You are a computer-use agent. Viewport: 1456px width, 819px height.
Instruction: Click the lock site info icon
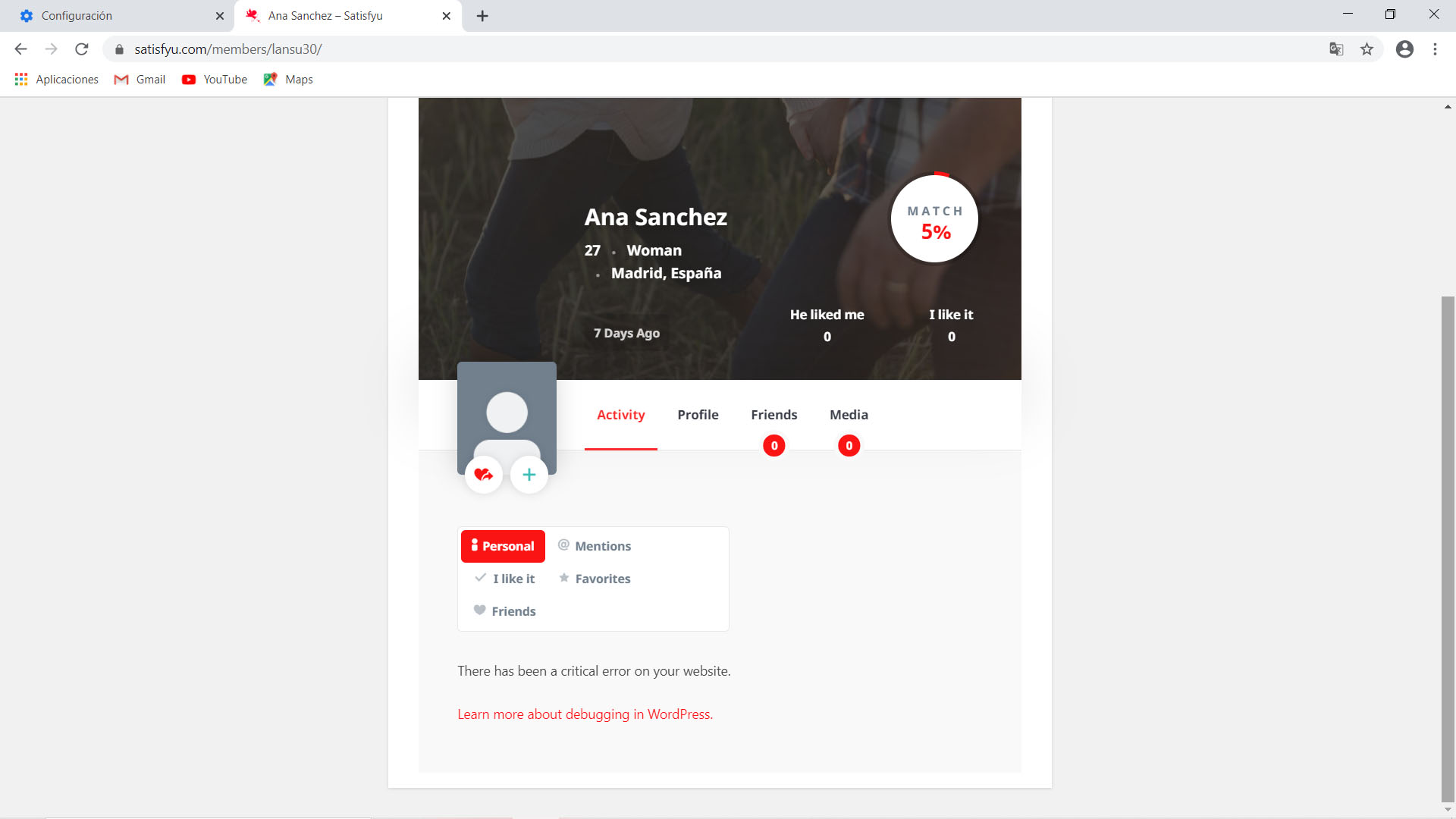click(x=119, y=49)
